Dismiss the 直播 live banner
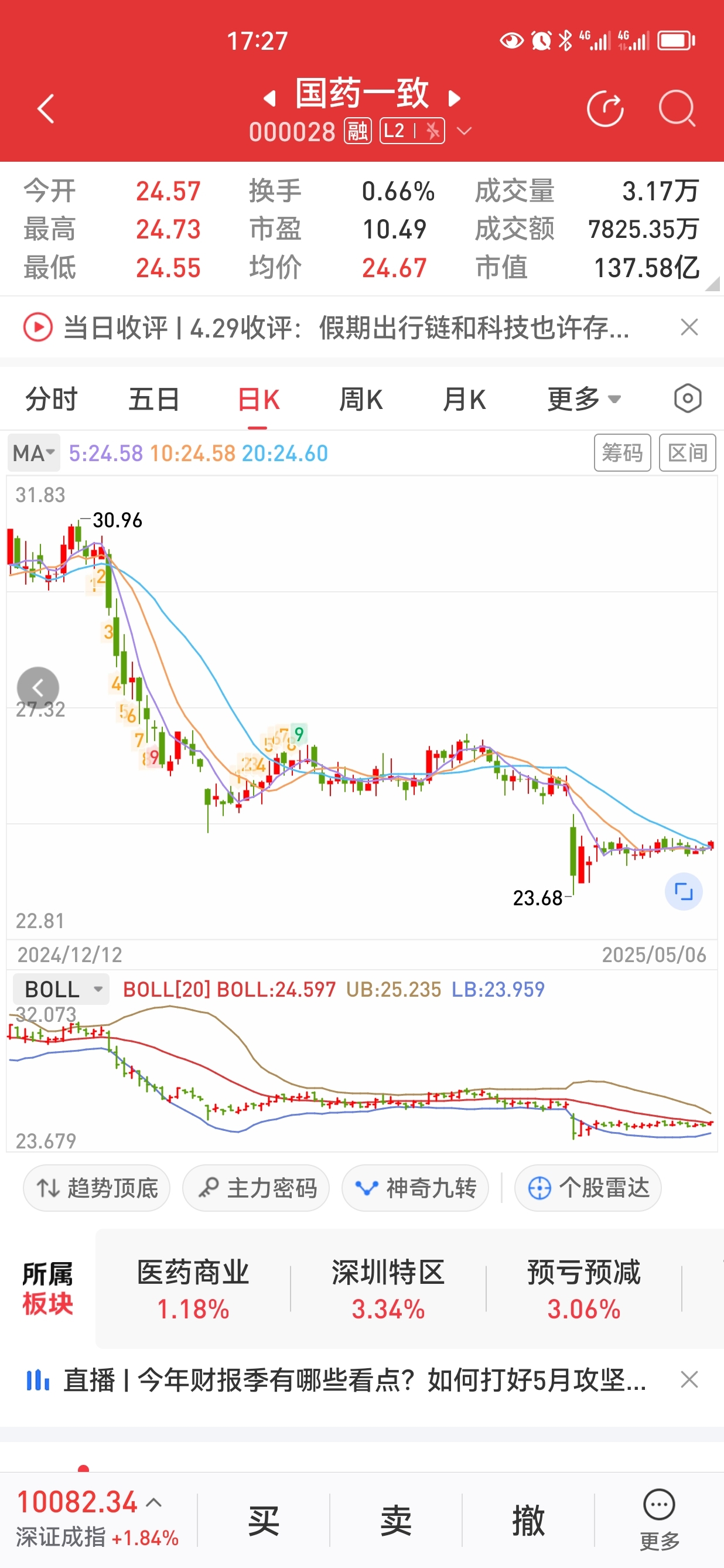This screenshot has width=724, height=1568. [689, 1379]
